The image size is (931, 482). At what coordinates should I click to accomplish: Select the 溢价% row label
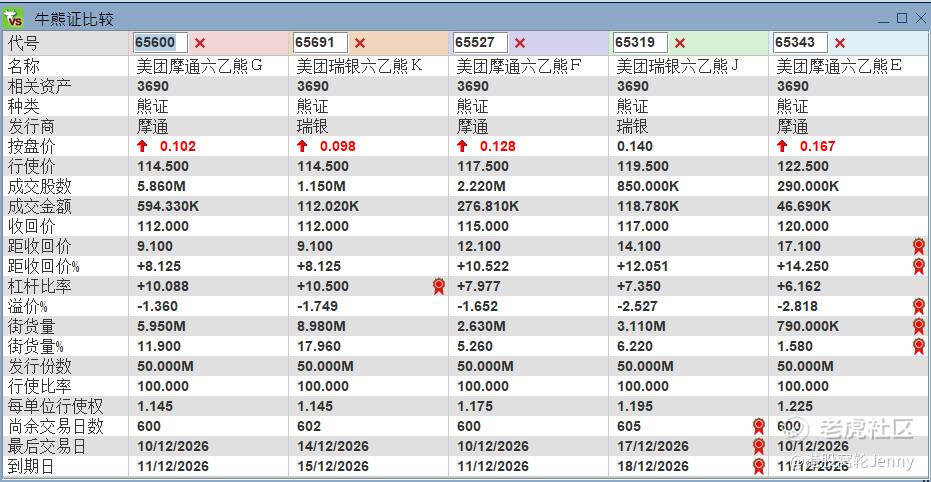[27, 307]
